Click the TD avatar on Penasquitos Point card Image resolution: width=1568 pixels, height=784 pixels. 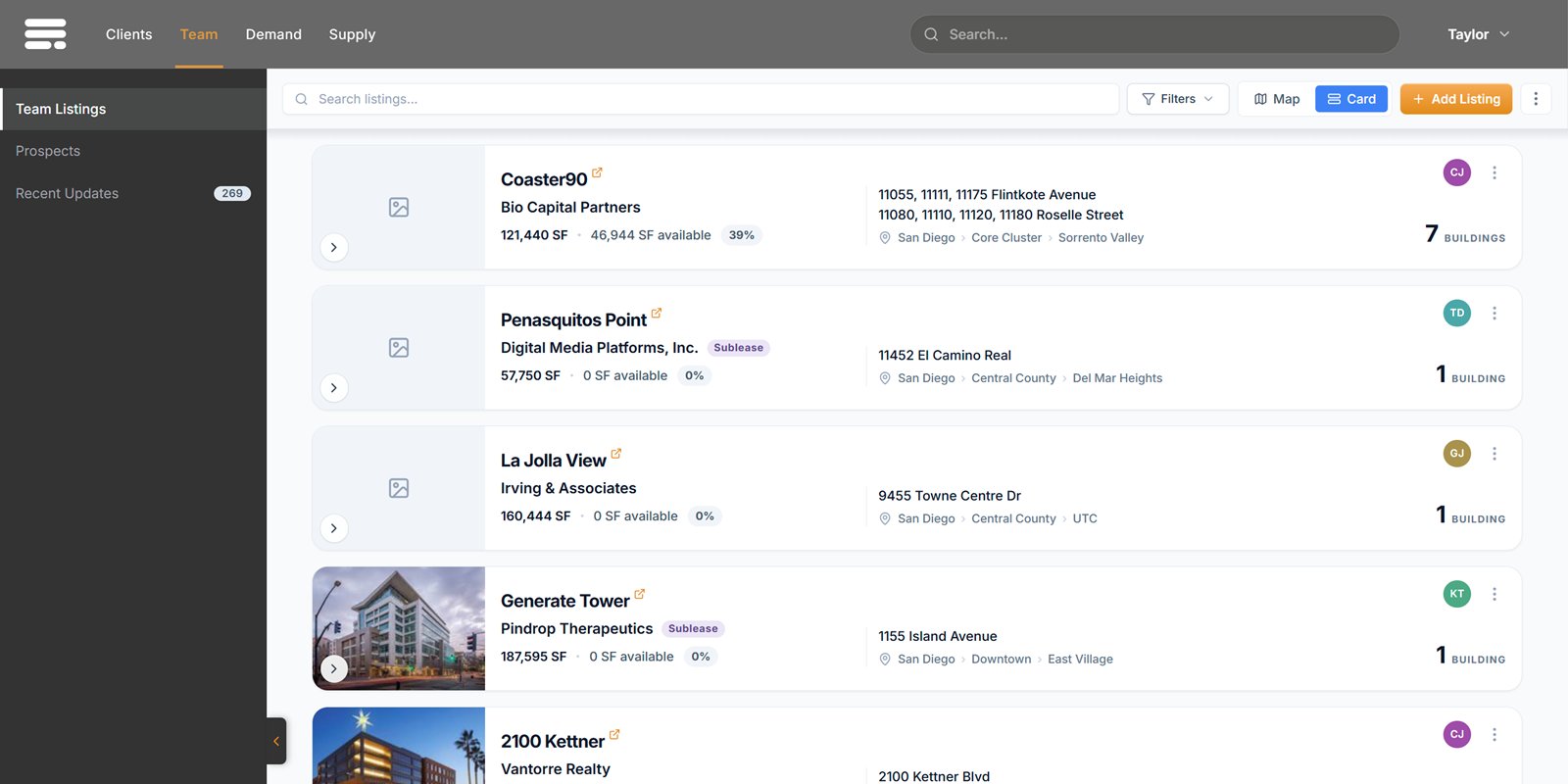pyautogui.click(x=1457, y=314)
